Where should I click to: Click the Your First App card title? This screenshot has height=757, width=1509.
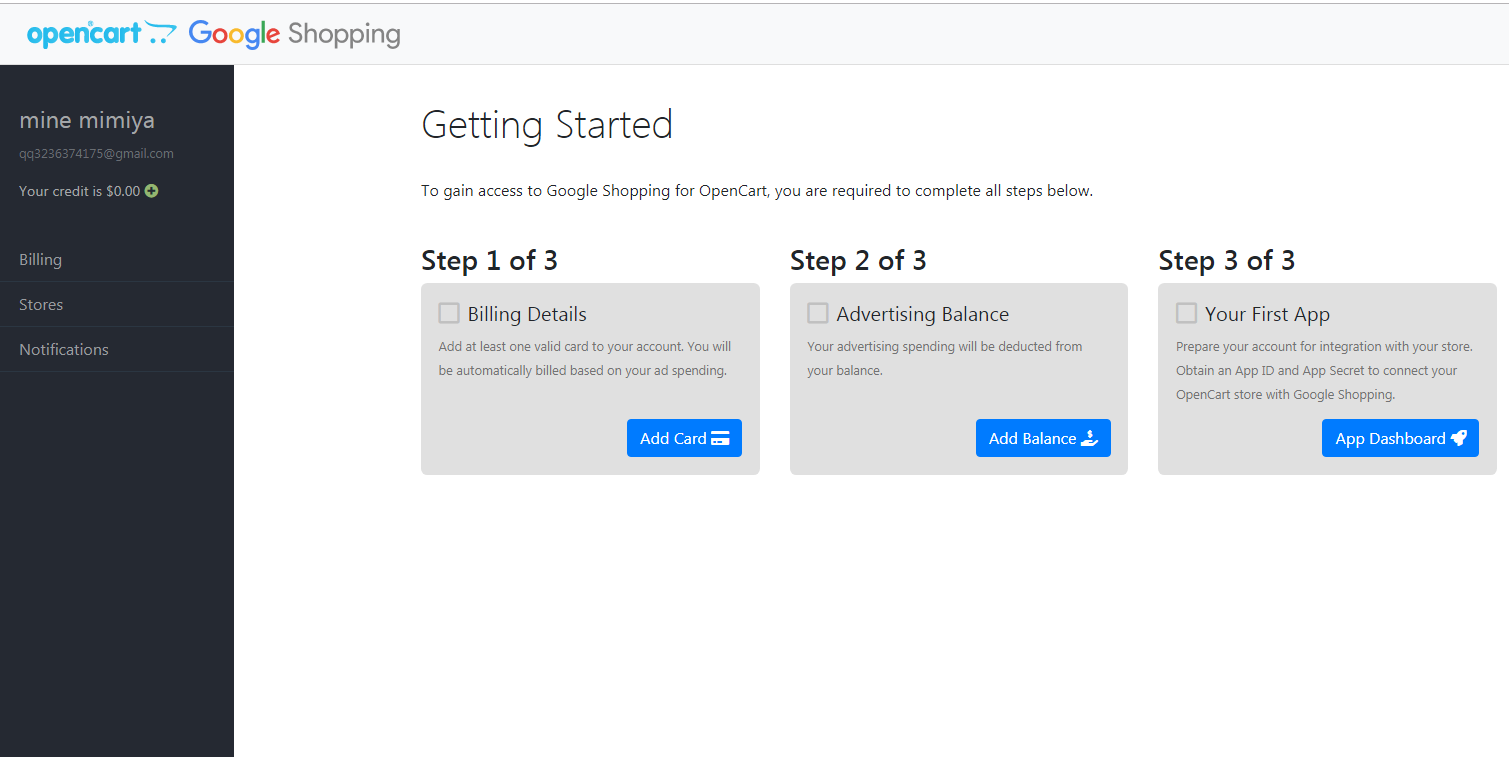click(x=1267, y=314)
